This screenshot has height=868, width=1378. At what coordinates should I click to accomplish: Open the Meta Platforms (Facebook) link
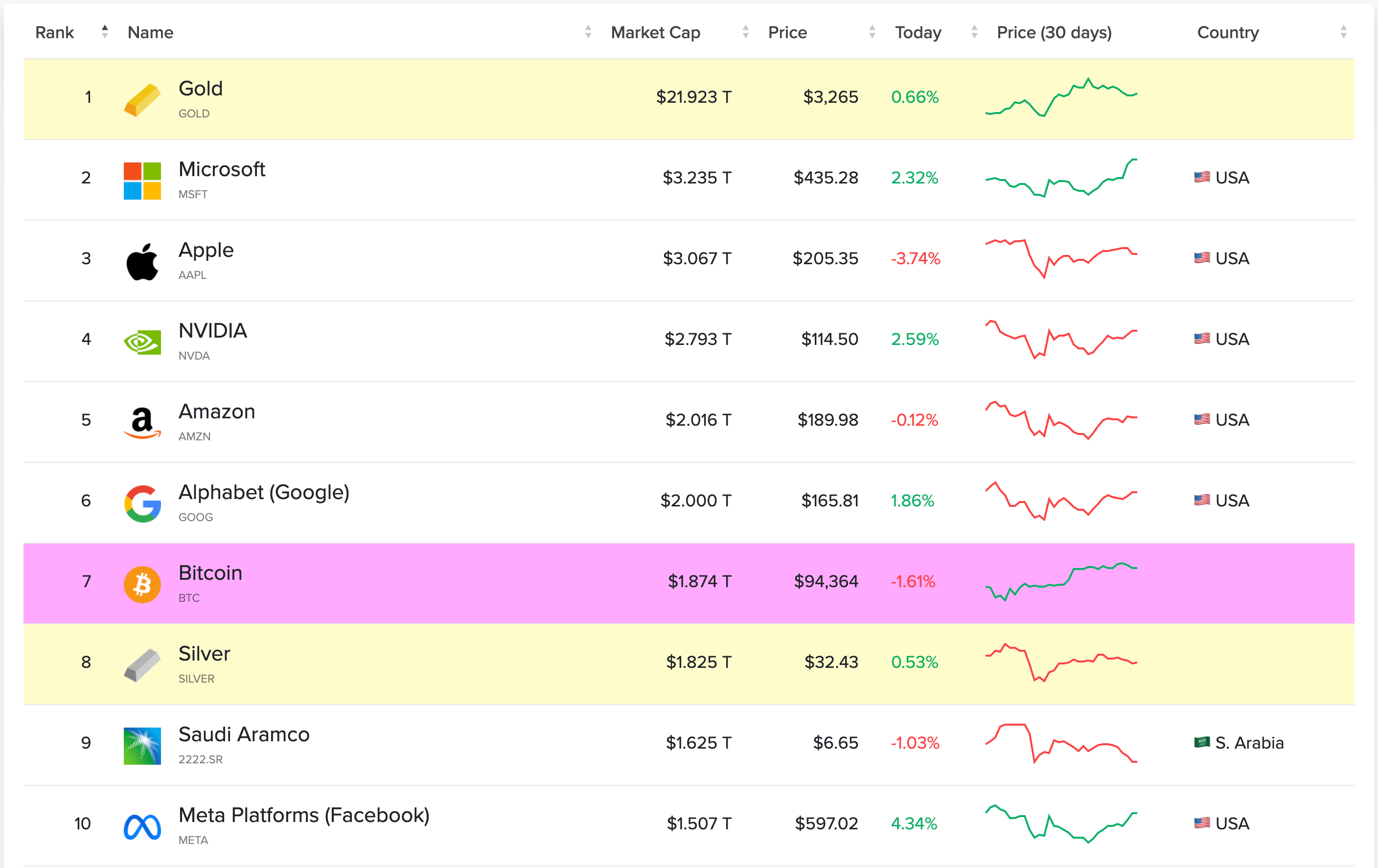pyautogui.click(x=303, y=815)
